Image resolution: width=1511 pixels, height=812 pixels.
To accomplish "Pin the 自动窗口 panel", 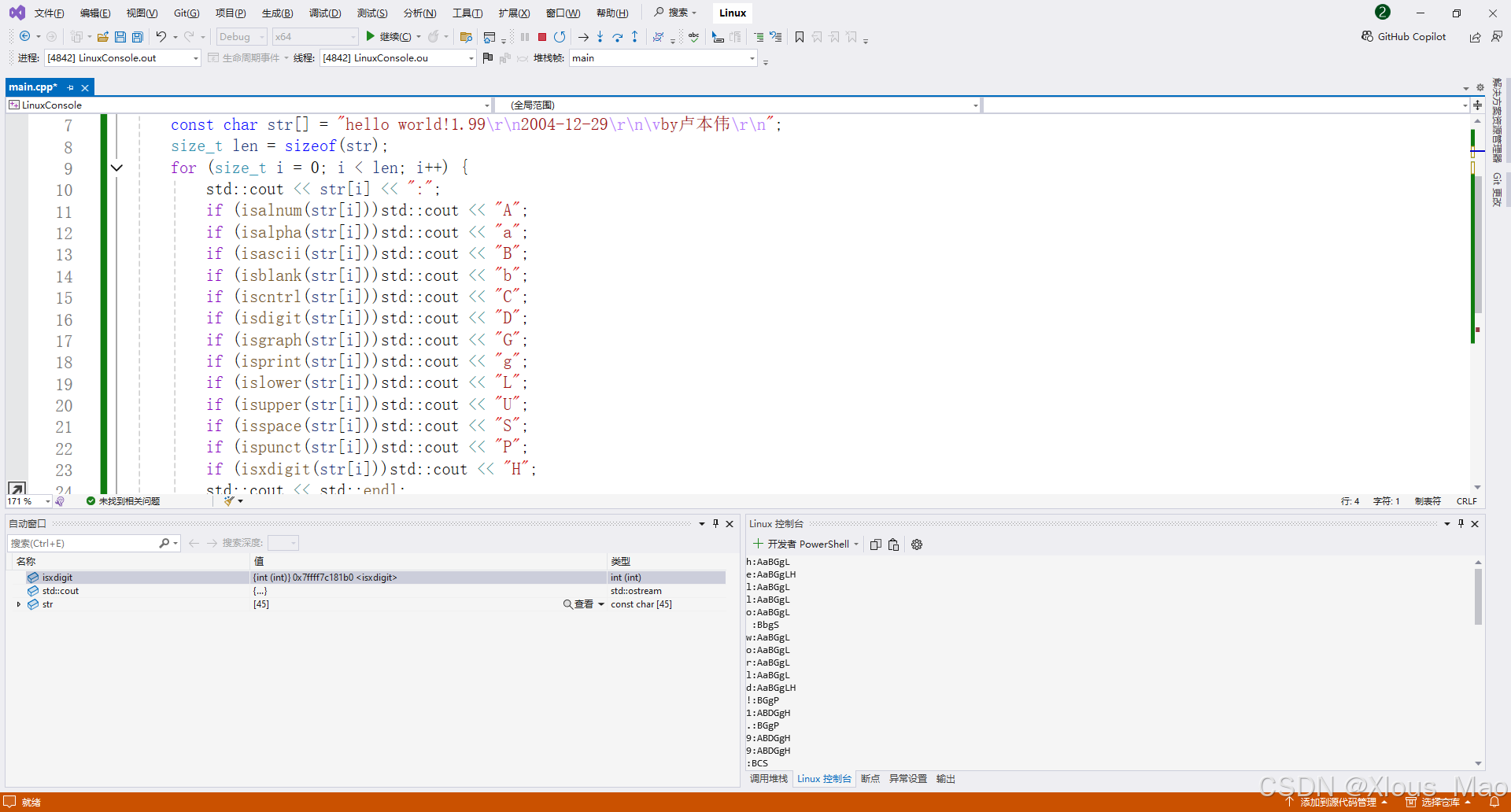I will (x=715, y=523).
